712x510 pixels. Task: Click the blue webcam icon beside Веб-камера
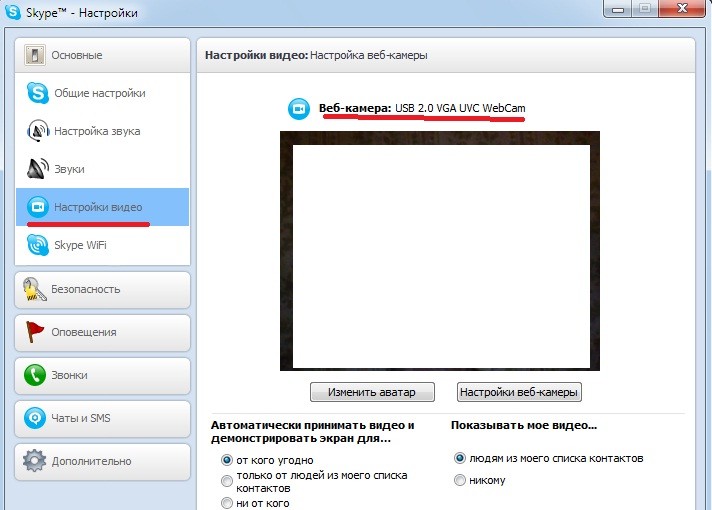299,109
